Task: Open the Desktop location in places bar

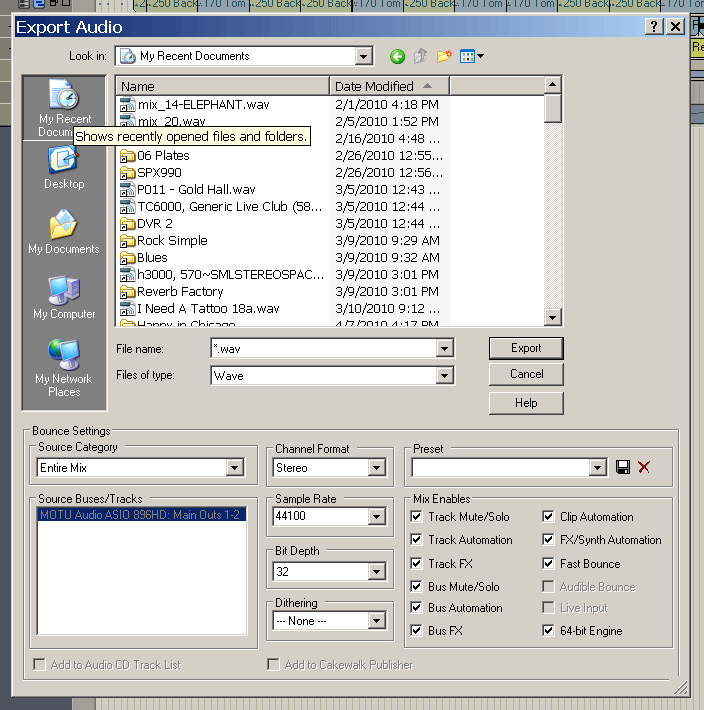Action: [x=64, y=167]
